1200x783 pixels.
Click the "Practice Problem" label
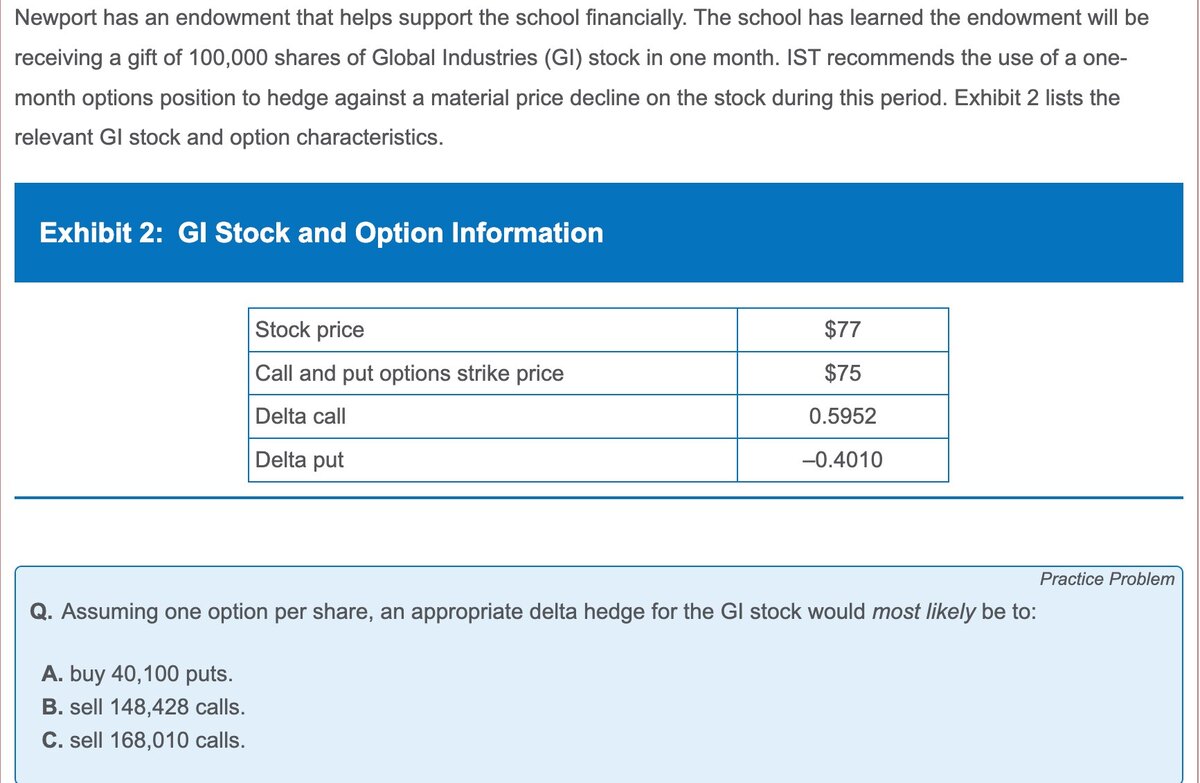click(1107, 579)
